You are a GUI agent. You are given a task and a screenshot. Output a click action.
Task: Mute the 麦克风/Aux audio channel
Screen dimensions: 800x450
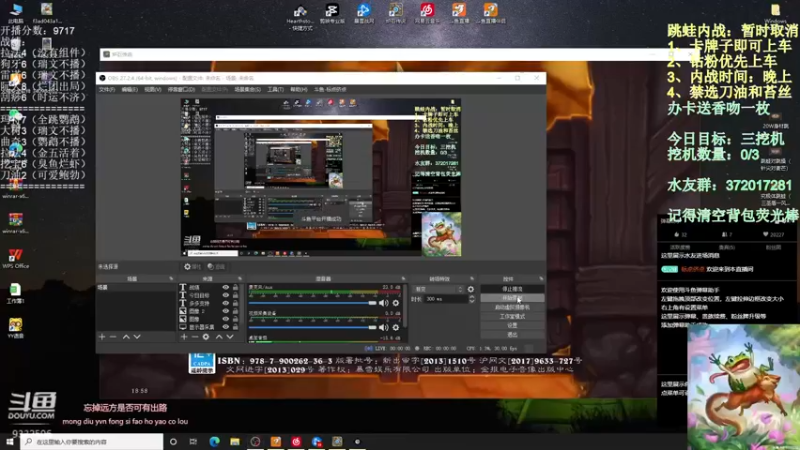click(x=384, y=303)
